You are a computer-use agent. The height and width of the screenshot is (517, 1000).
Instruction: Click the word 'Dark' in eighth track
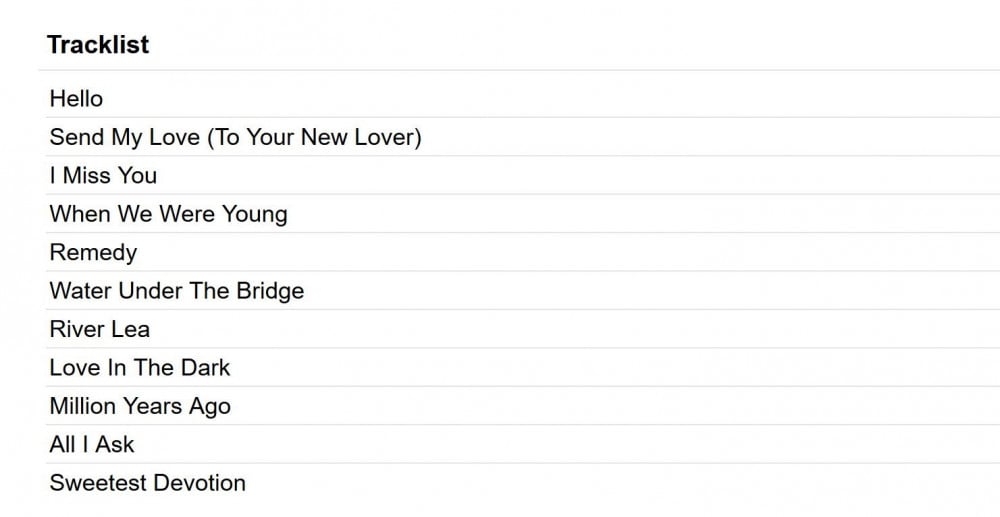(x=205, y=368)
